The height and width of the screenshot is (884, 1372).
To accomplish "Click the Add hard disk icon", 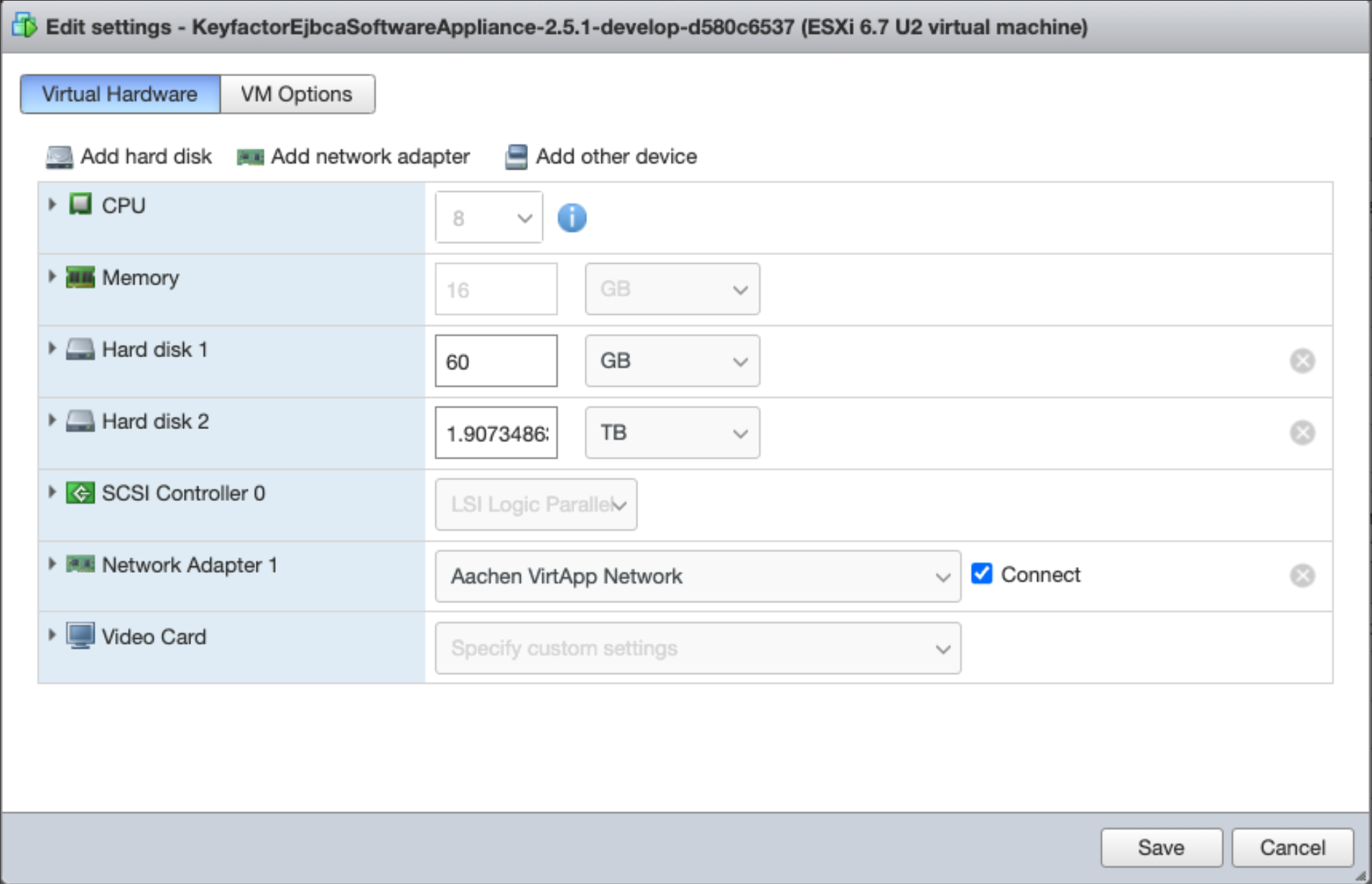I will pos(59,157).
